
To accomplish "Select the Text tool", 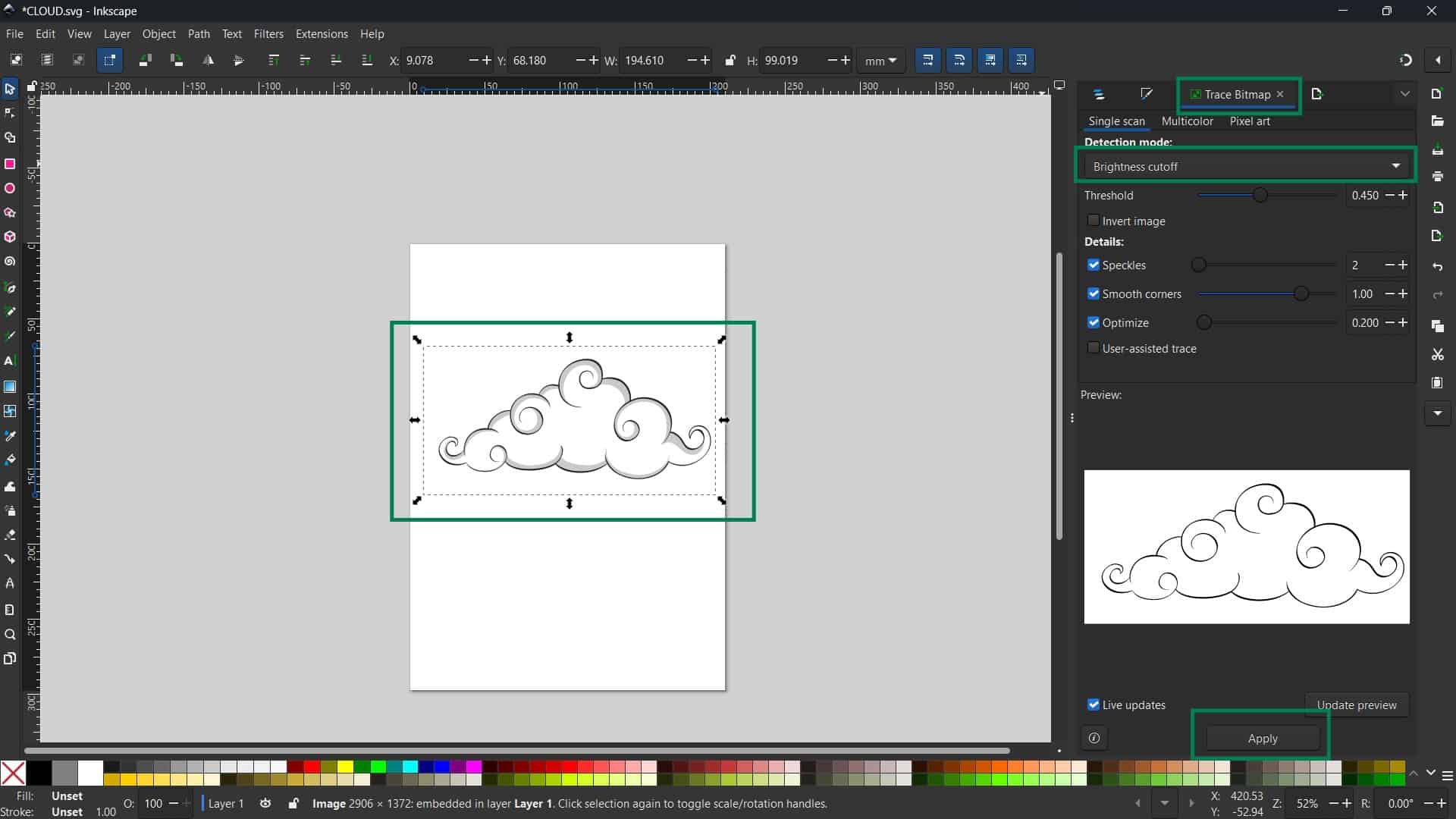I will tap(10, 361).
